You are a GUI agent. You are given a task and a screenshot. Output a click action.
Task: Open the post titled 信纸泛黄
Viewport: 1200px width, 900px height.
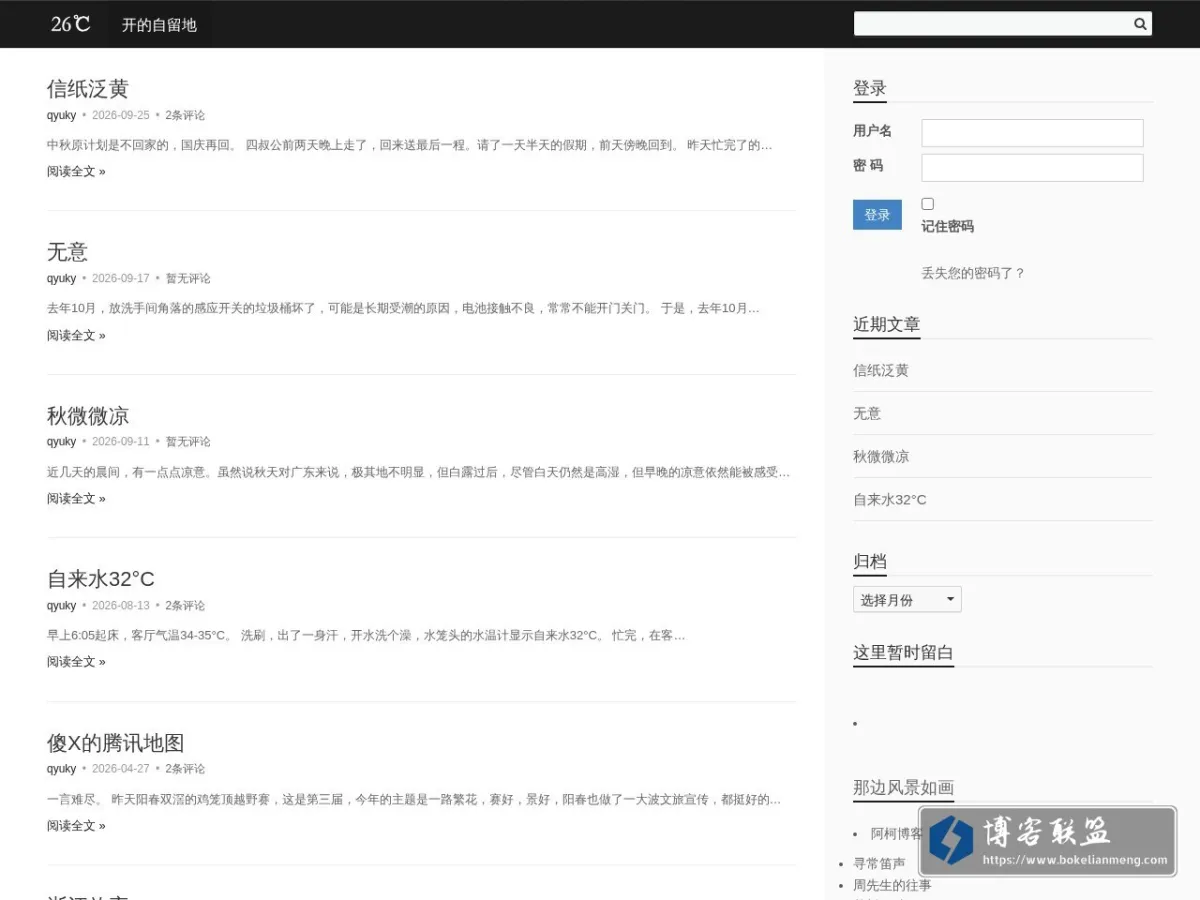pyautogui.click(x=88, y=89)
